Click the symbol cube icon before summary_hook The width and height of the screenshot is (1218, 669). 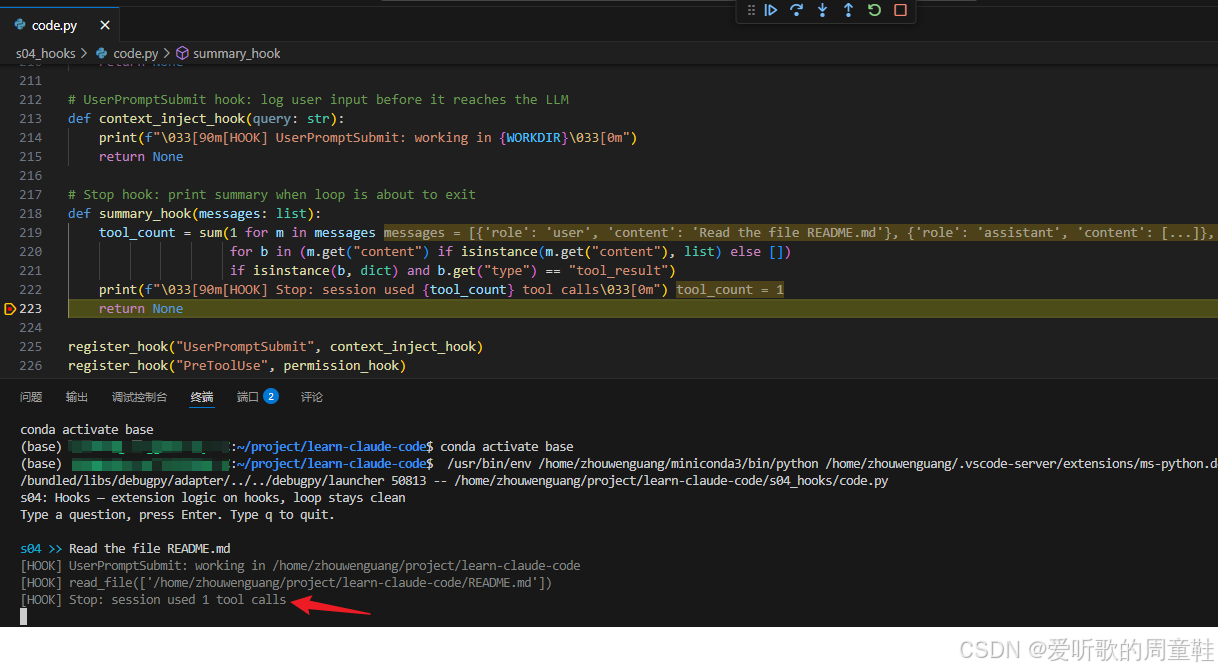tap(182, 53)
